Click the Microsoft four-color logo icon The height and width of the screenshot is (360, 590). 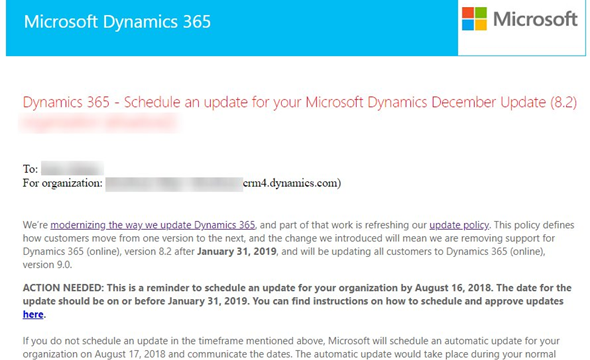(x=474, y=18)
